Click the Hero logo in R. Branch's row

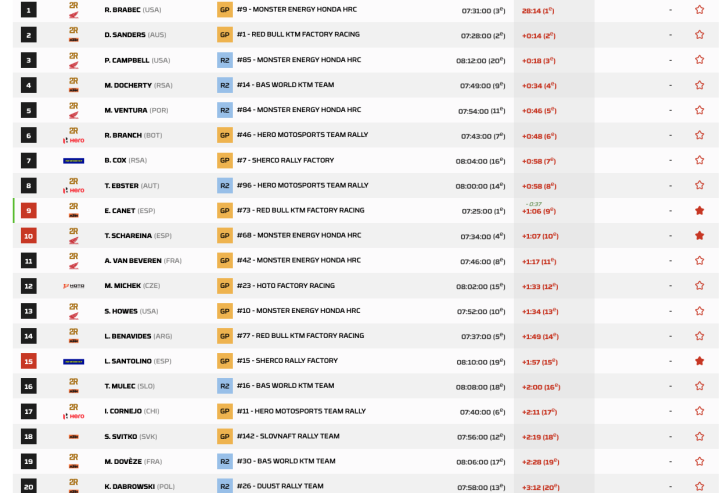(x=73, y=135)
